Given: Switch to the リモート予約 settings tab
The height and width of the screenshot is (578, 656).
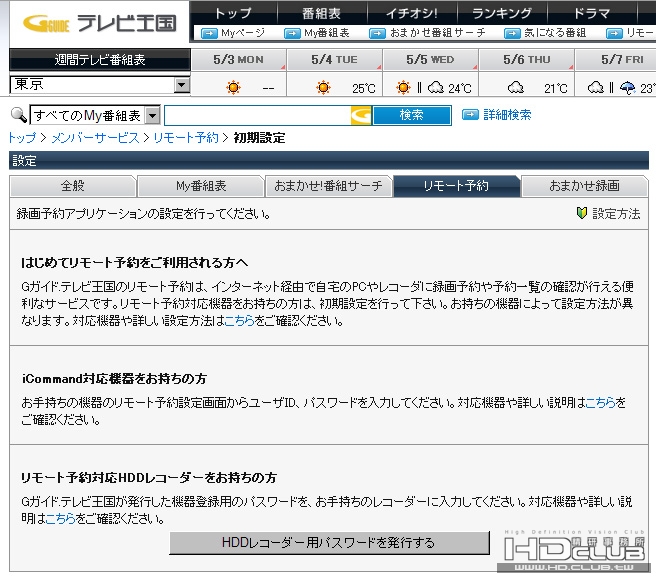Looking at the screenshot, I should point(456,186).
